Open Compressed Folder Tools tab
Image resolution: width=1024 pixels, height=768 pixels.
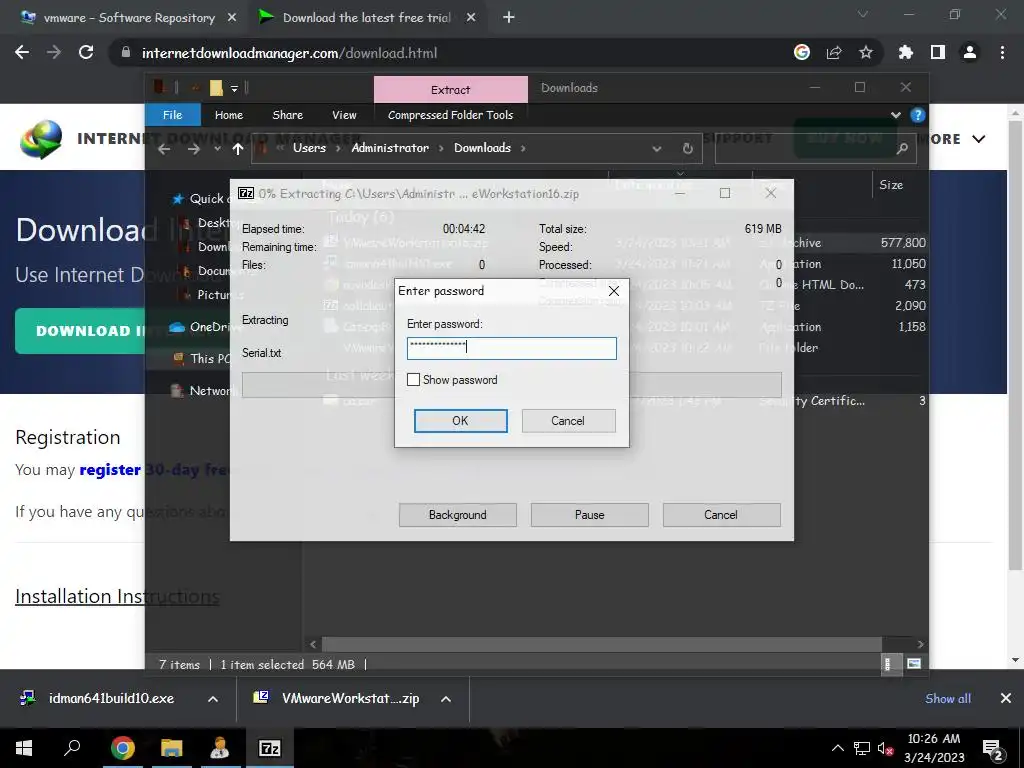click(x=451, y=115)
